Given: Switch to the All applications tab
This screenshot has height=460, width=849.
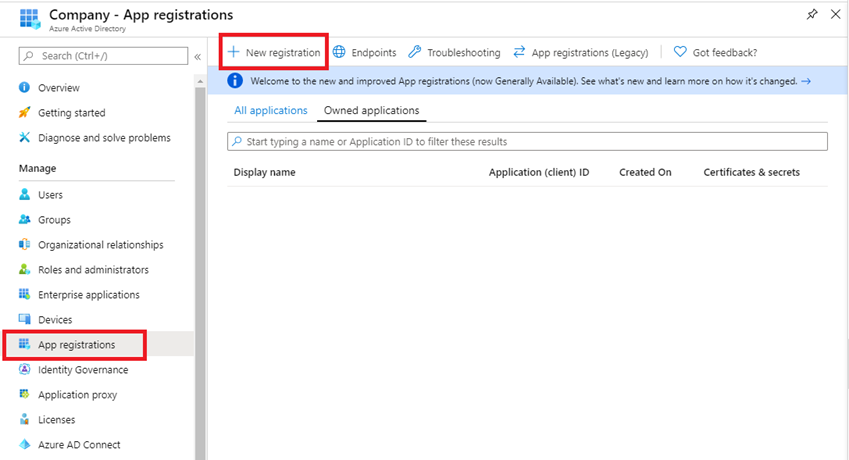Looking at the screenshot, I should click(x=271, y=110).
